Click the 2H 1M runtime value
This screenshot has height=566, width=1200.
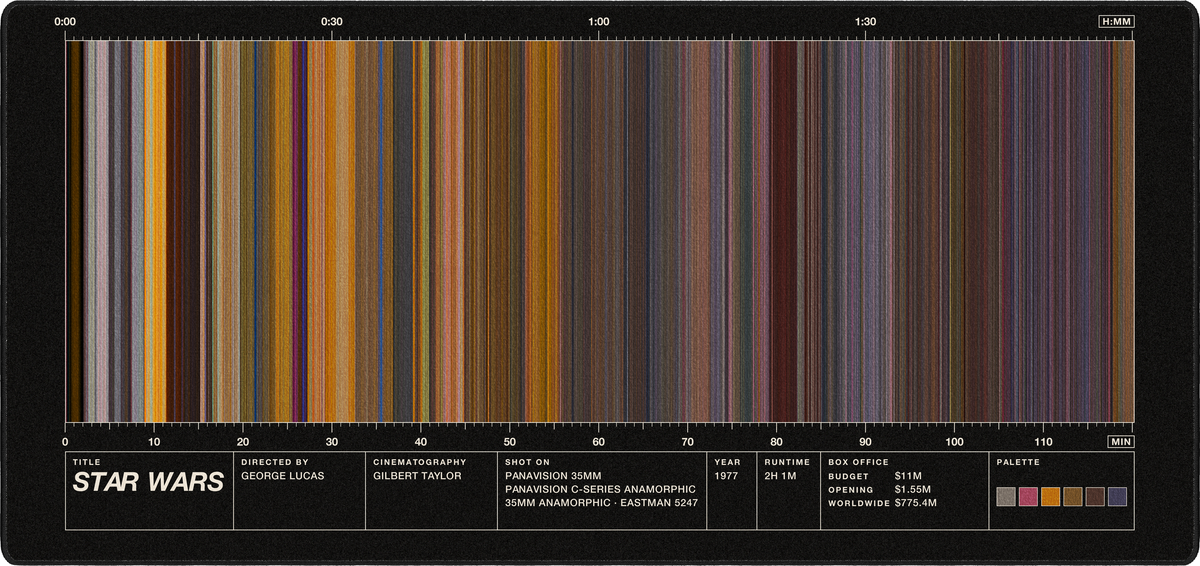click(782, 476)
